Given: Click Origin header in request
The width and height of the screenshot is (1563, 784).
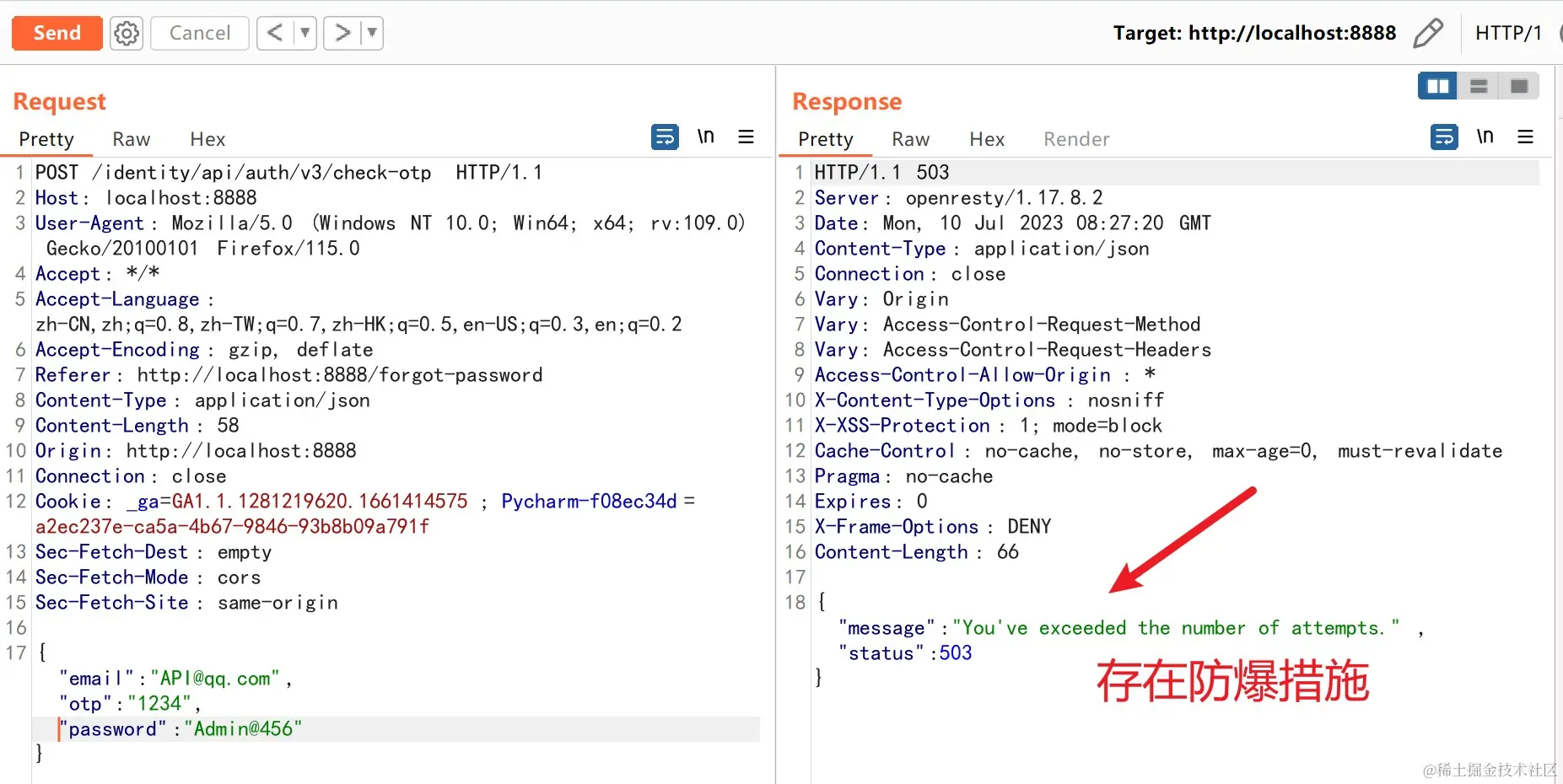Looking at the screenshot, I should coord(196,451).
